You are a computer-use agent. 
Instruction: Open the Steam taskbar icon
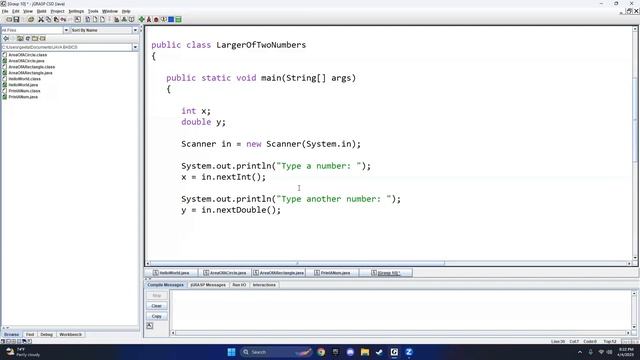click(x=379, y=352)
